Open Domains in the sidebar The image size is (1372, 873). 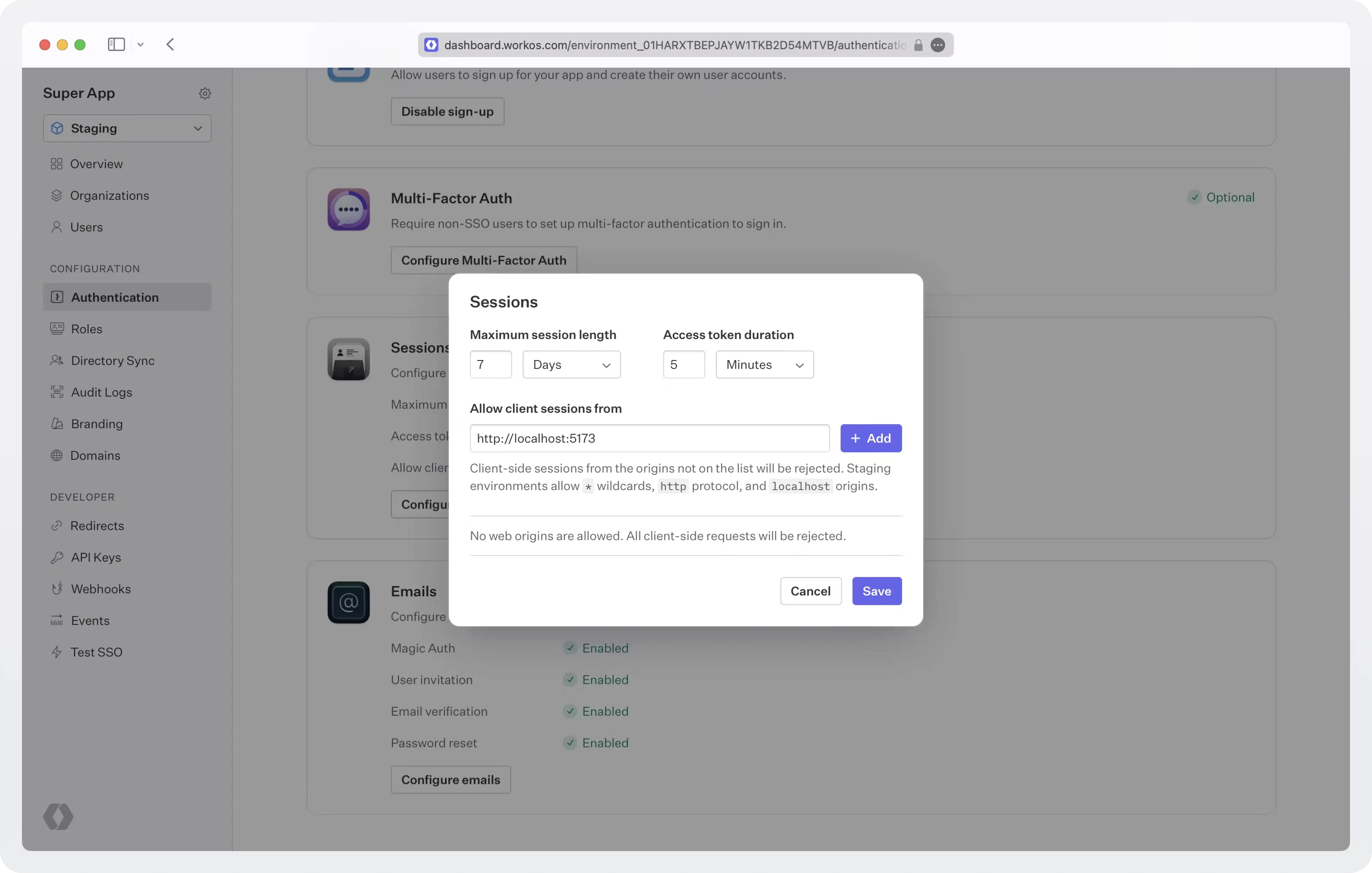(127, 455)
